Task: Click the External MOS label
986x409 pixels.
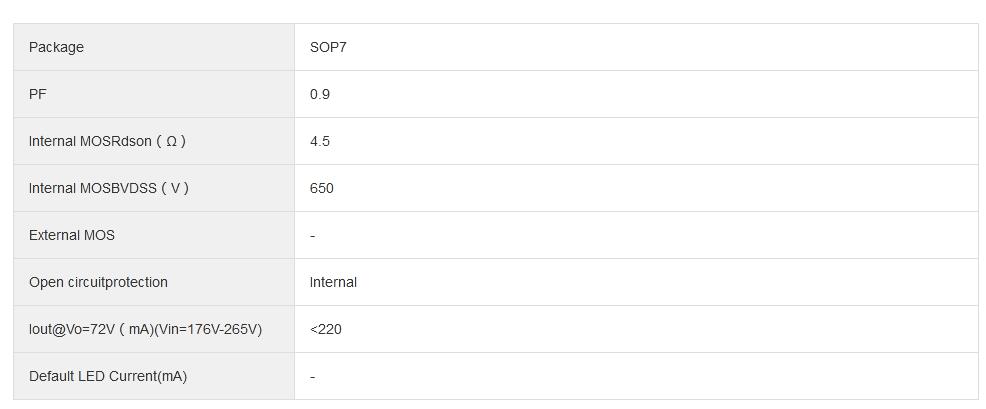Action: (72, 235)
